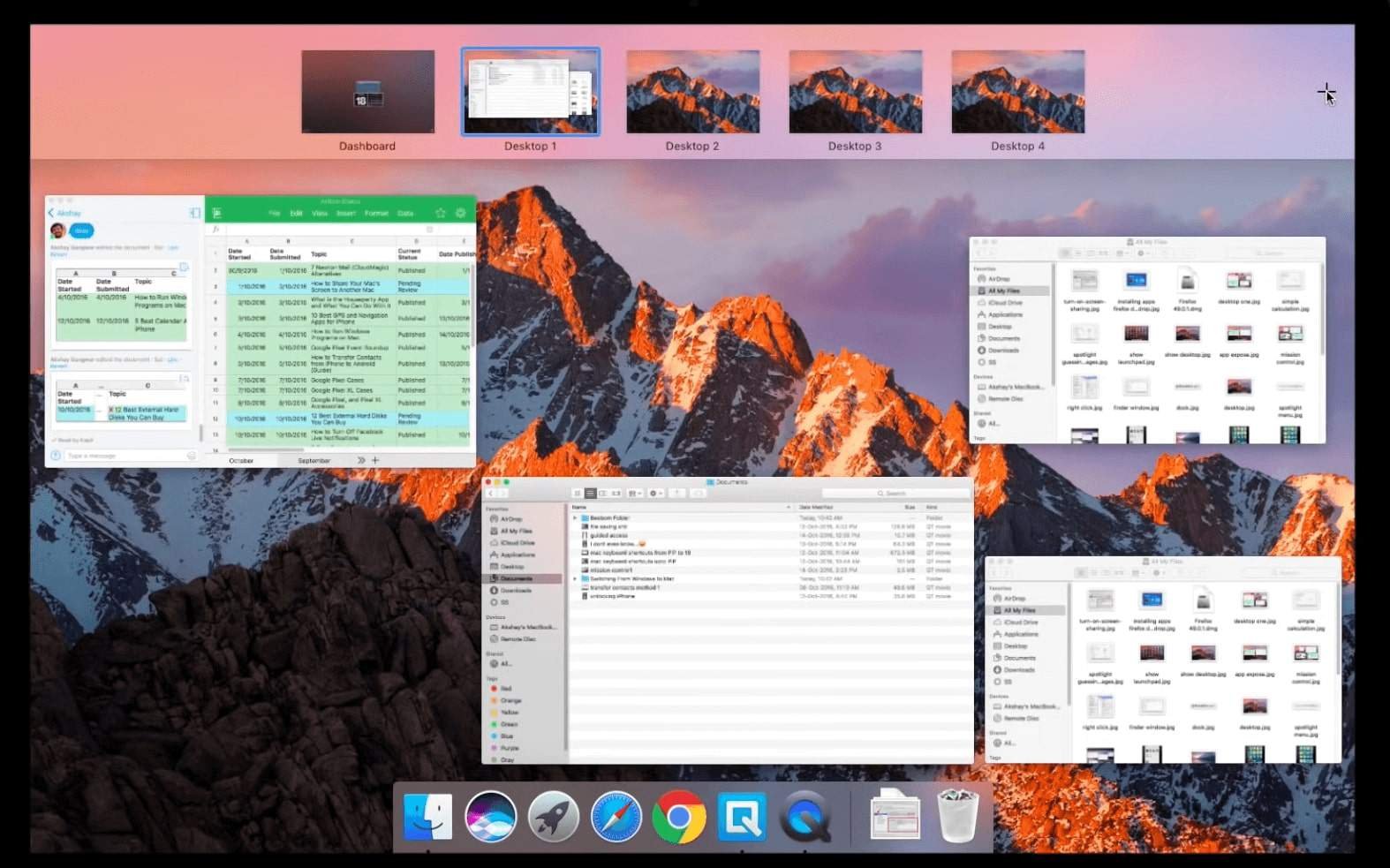Click the forward arrow in Documents window
Screen dimensions: 1390x868
(502, 493)
